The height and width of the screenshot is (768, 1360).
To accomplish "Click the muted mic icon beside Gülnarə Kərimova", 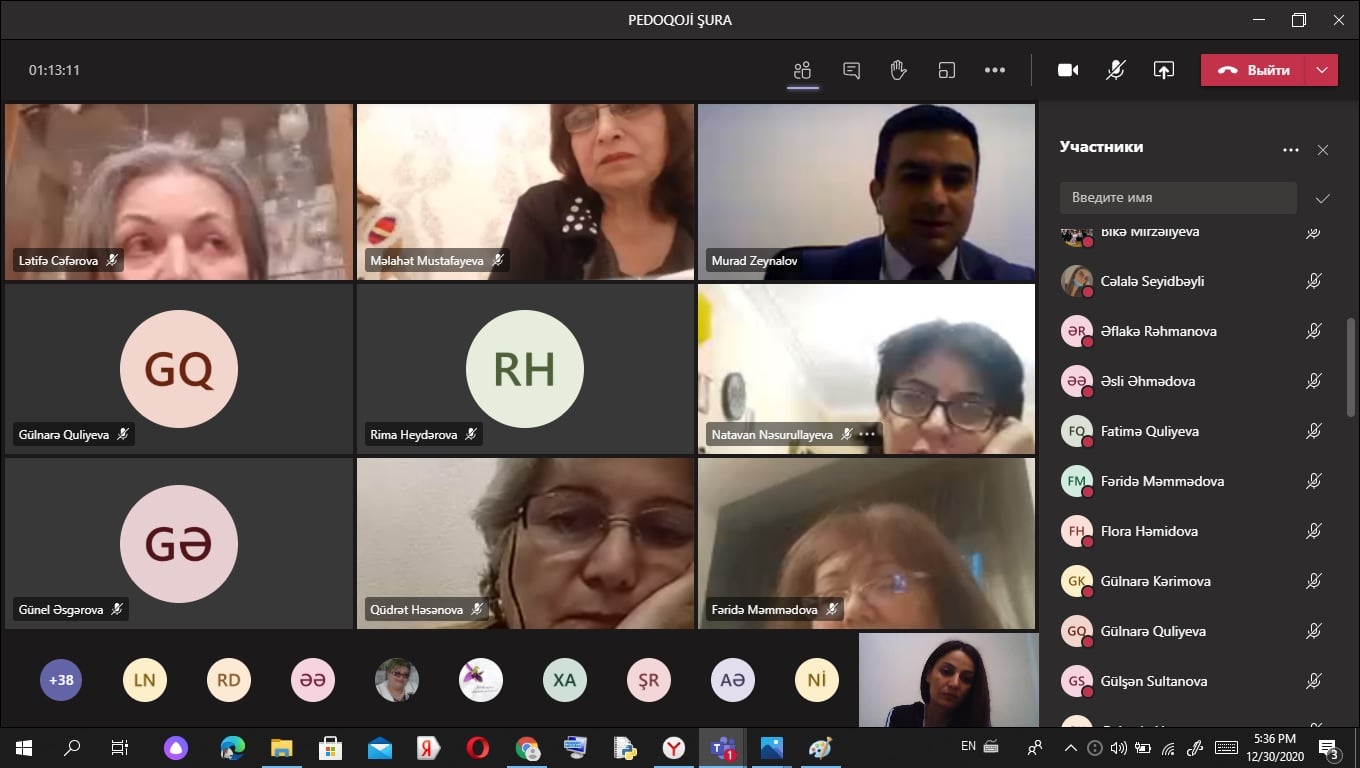I will point(1314,581).
